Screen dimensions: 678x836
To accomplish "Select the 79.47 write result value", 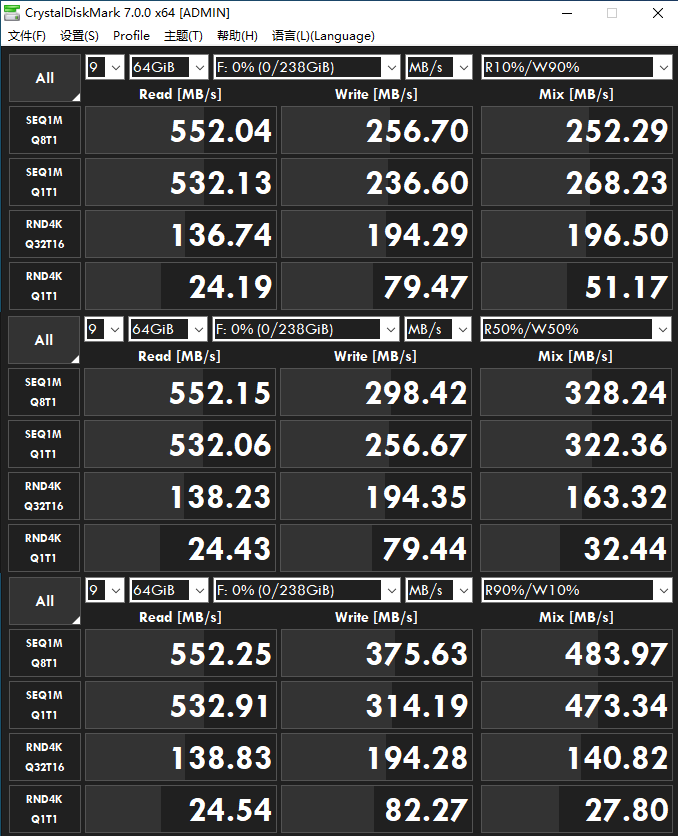I will tap(377, 286).
